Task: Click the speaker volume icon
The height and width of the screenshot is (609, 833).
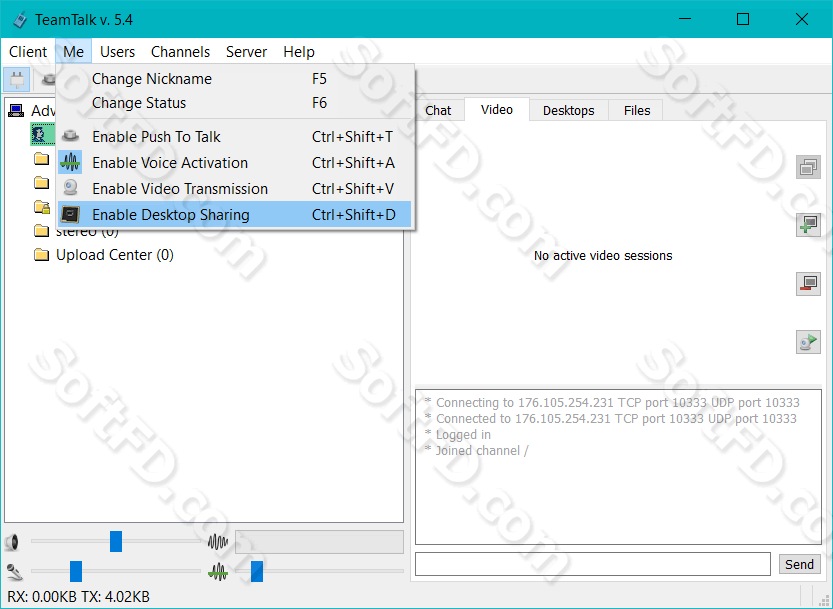Action: (12, 542)
